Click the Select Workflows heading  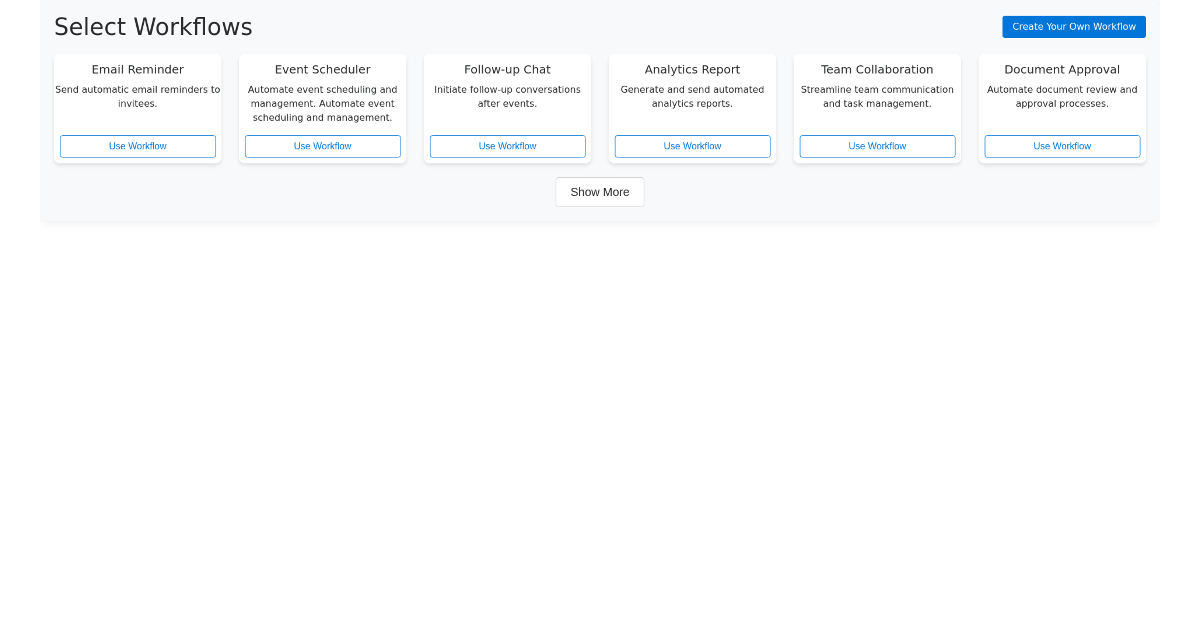tap(153, 26)
